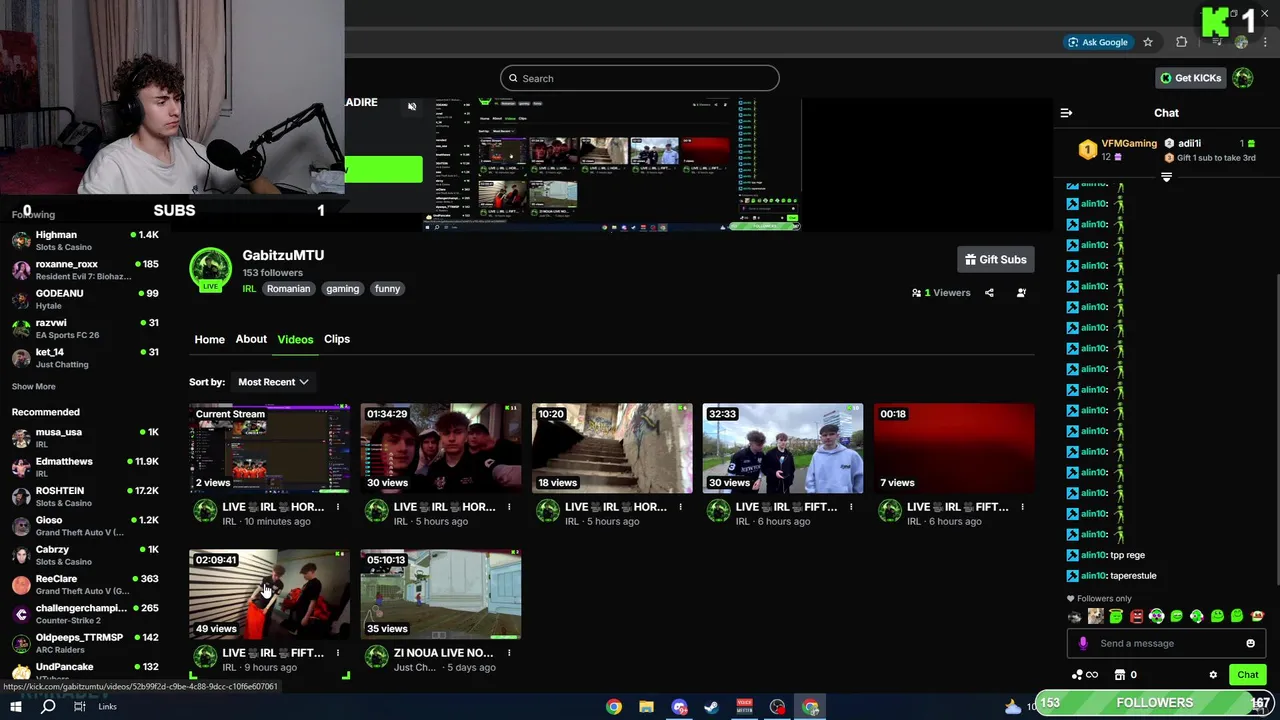Open the Sort by Most Recent dropdown
This screenshot has width=1280, height=720.
[x=273, y=382]
